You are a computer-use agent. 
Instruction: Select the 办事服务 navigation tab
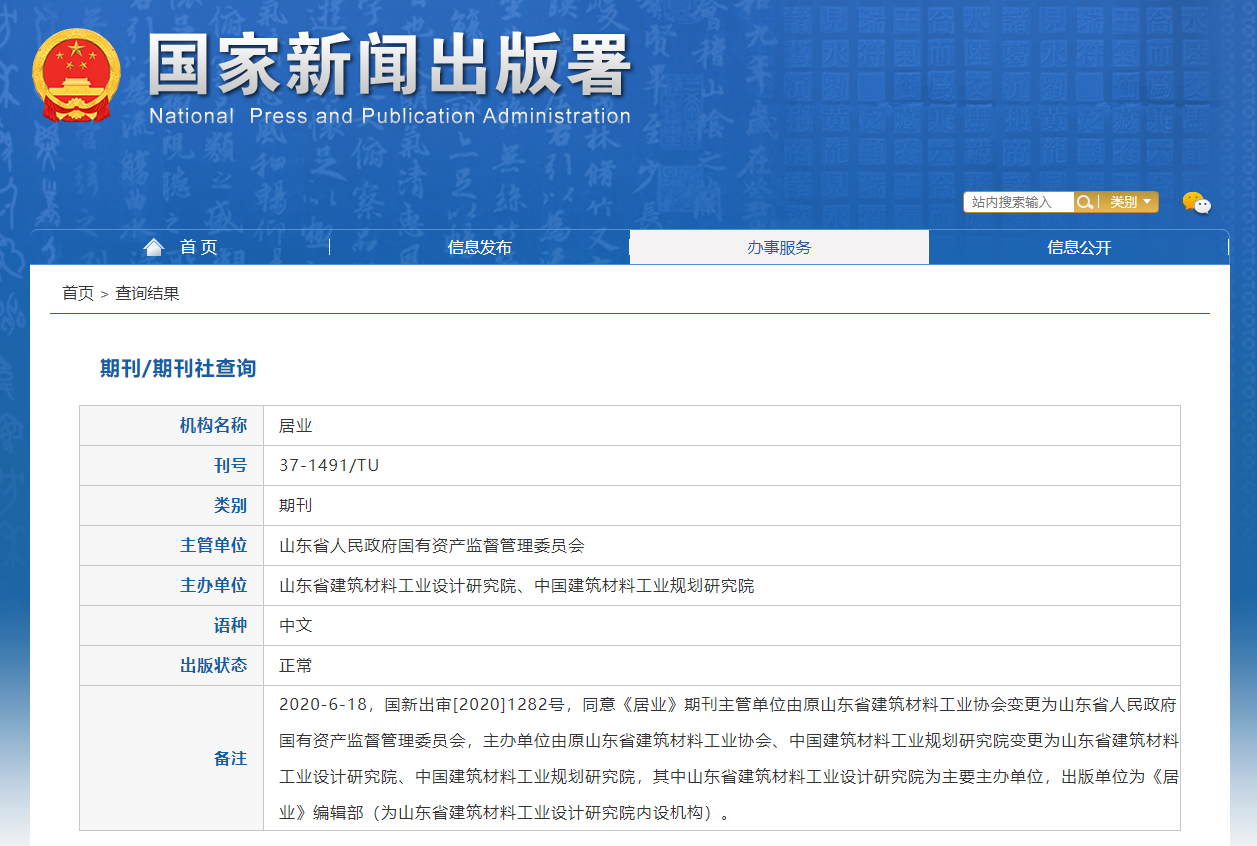779,248
